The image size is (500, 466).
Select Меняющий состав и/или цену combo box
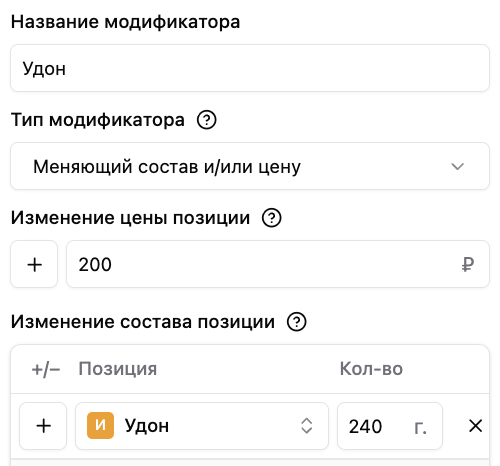(x=250, y=166)
